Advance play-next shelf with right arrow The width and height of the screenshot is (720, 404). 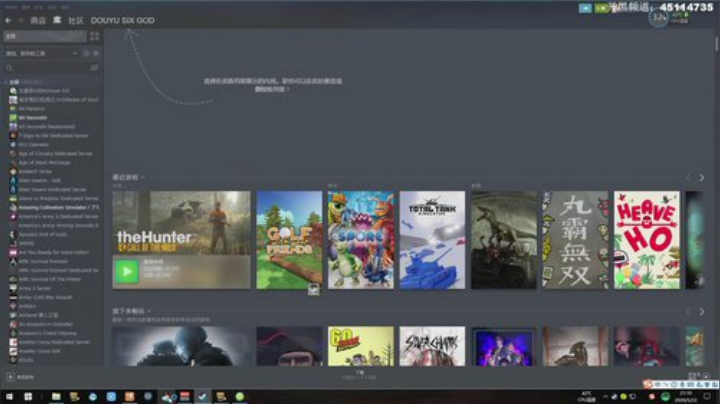pyautogui.click(x=701, y=312)
